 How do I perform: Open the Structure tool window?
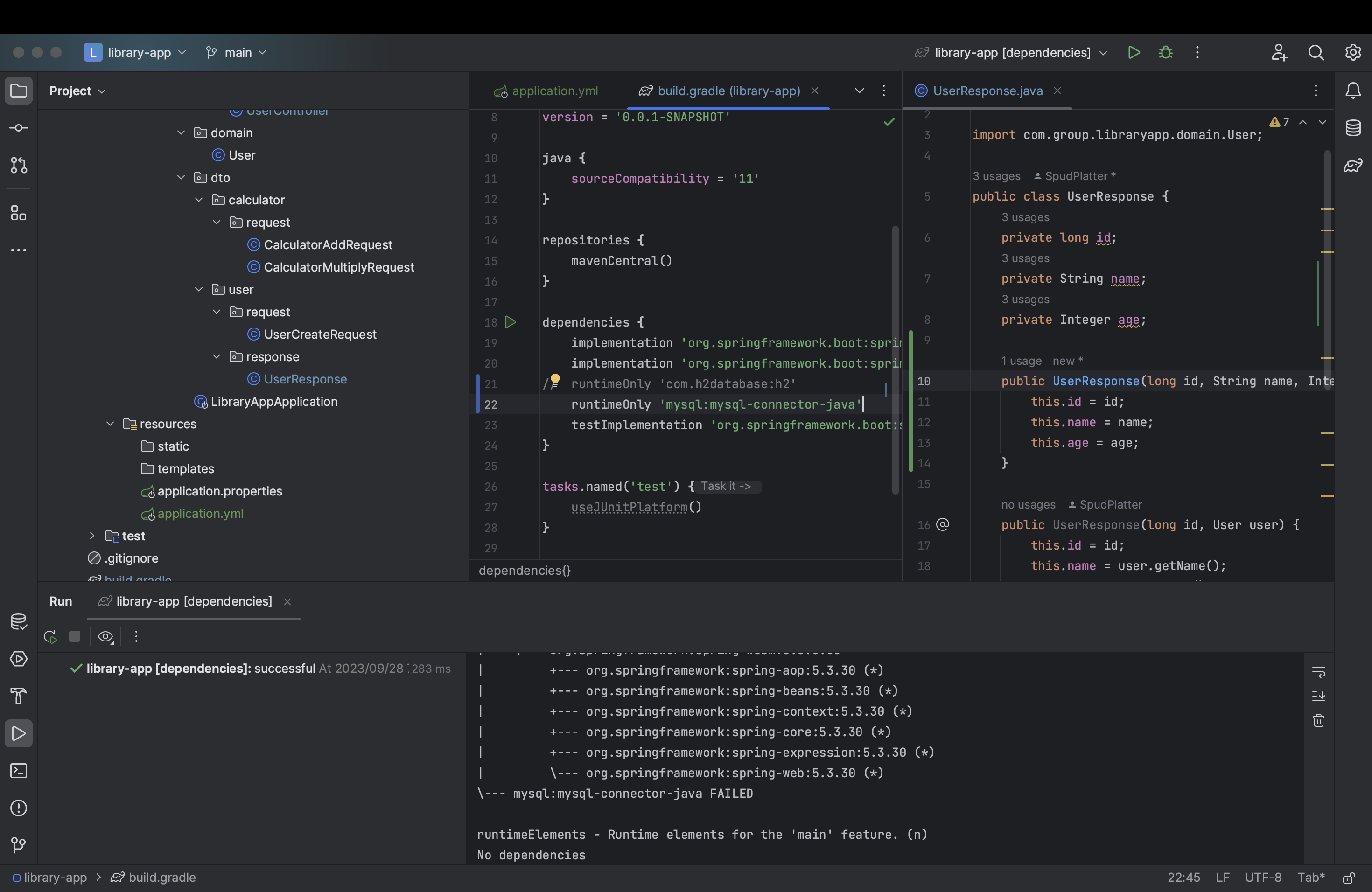pyautogui.click(x=19, y=213)
